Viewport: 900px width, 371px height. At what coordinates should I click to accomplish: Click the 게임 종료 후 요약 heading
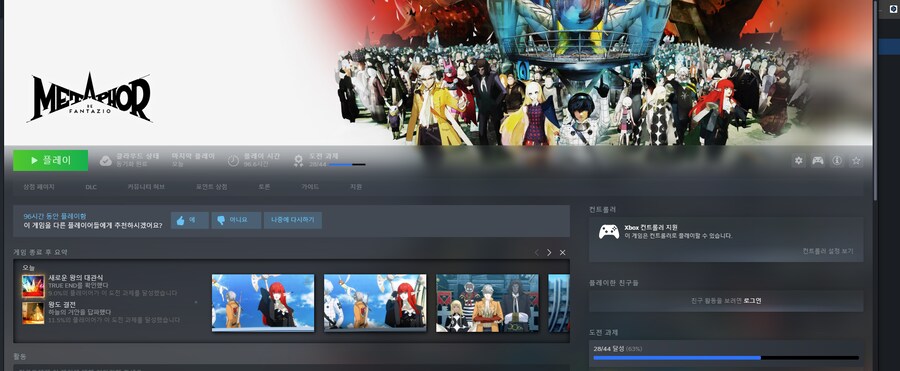(x=40, y=253)
